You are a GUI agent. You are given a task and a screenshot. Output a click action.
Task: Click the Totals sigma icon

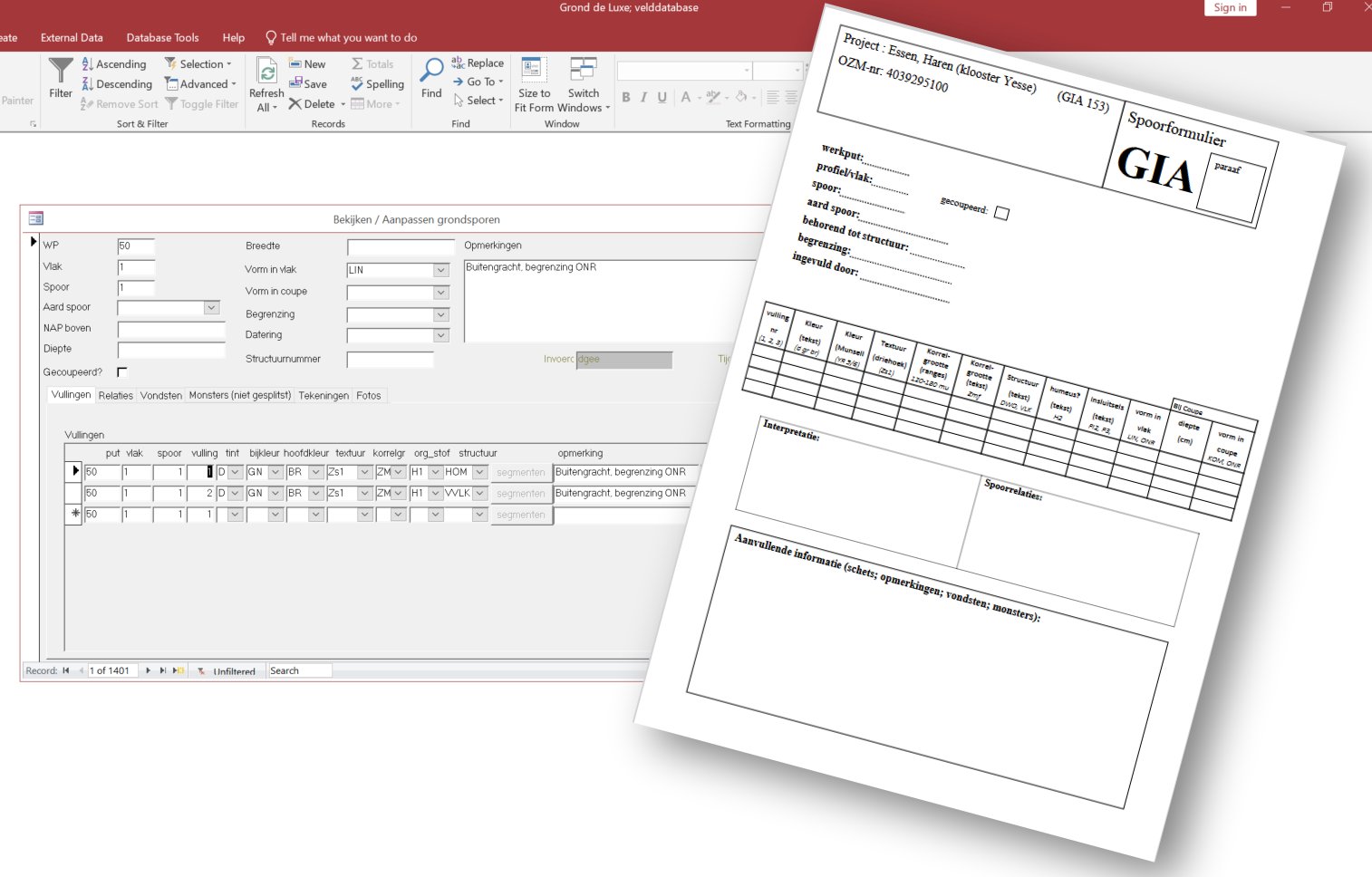(357, 64)
